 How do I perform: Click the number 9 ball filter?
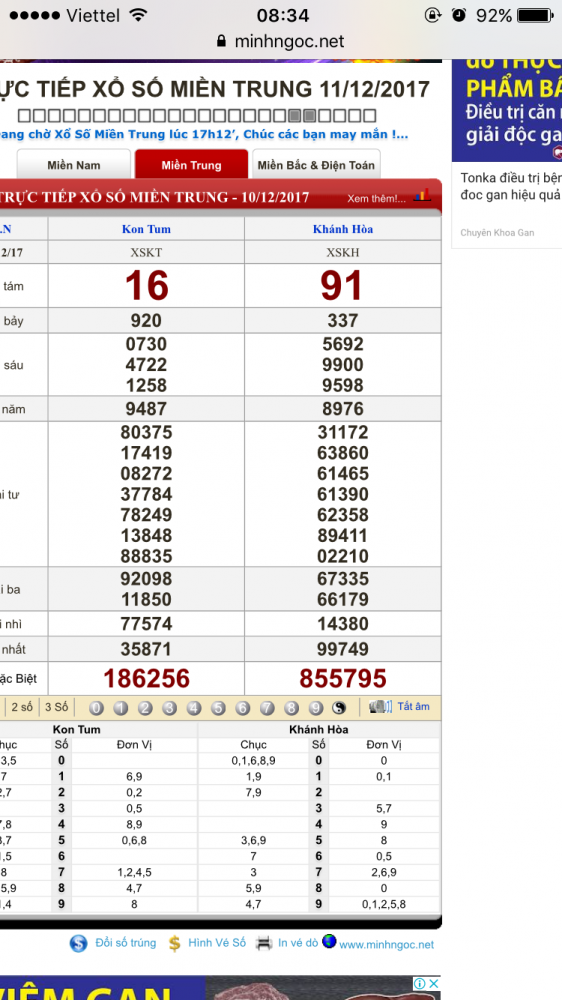[316, 708]
